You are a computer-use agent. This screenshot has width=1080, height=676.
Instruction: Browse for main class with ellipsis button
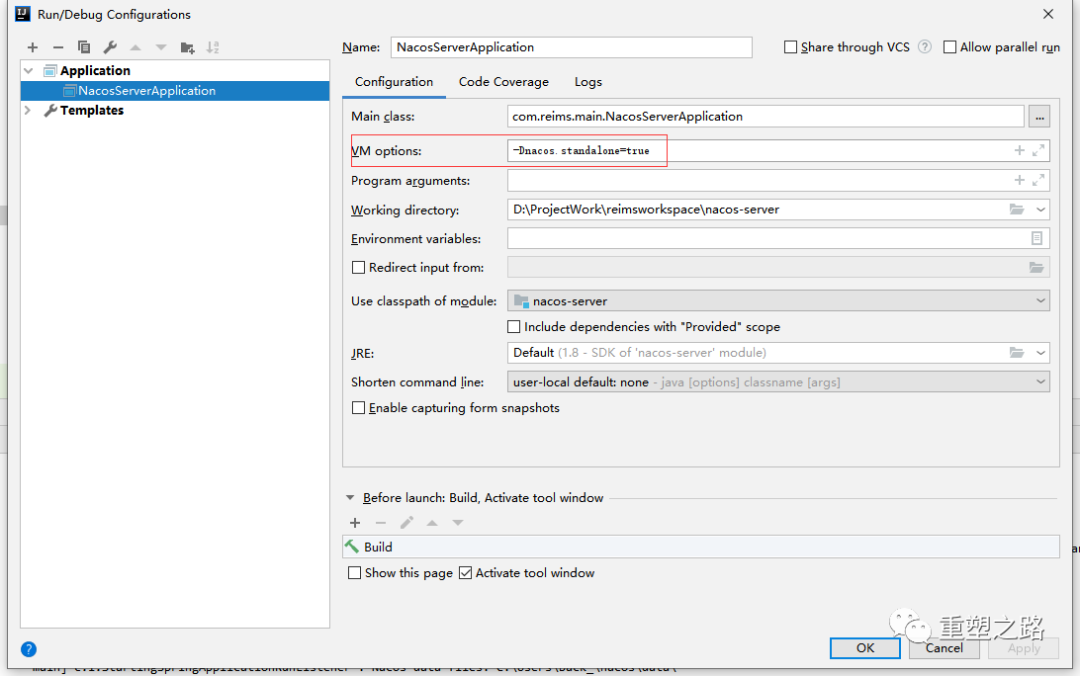tap(1039, 116)
